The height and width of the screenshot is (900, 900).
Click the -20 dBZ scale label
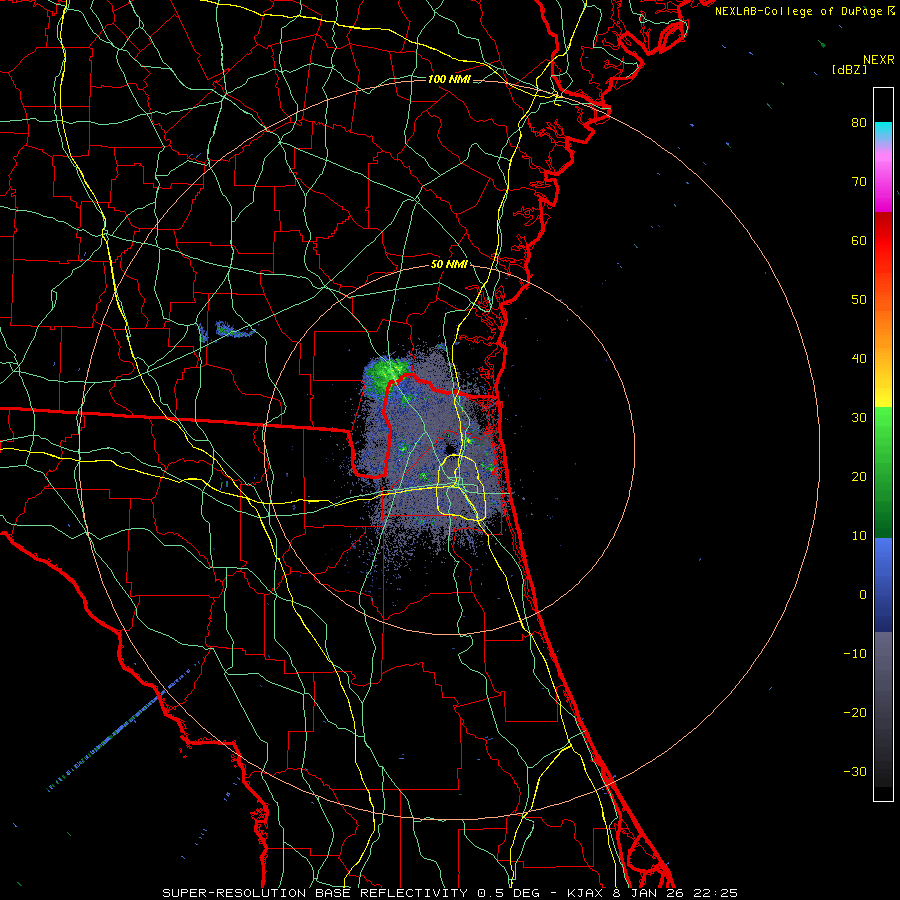pos(855,712)
